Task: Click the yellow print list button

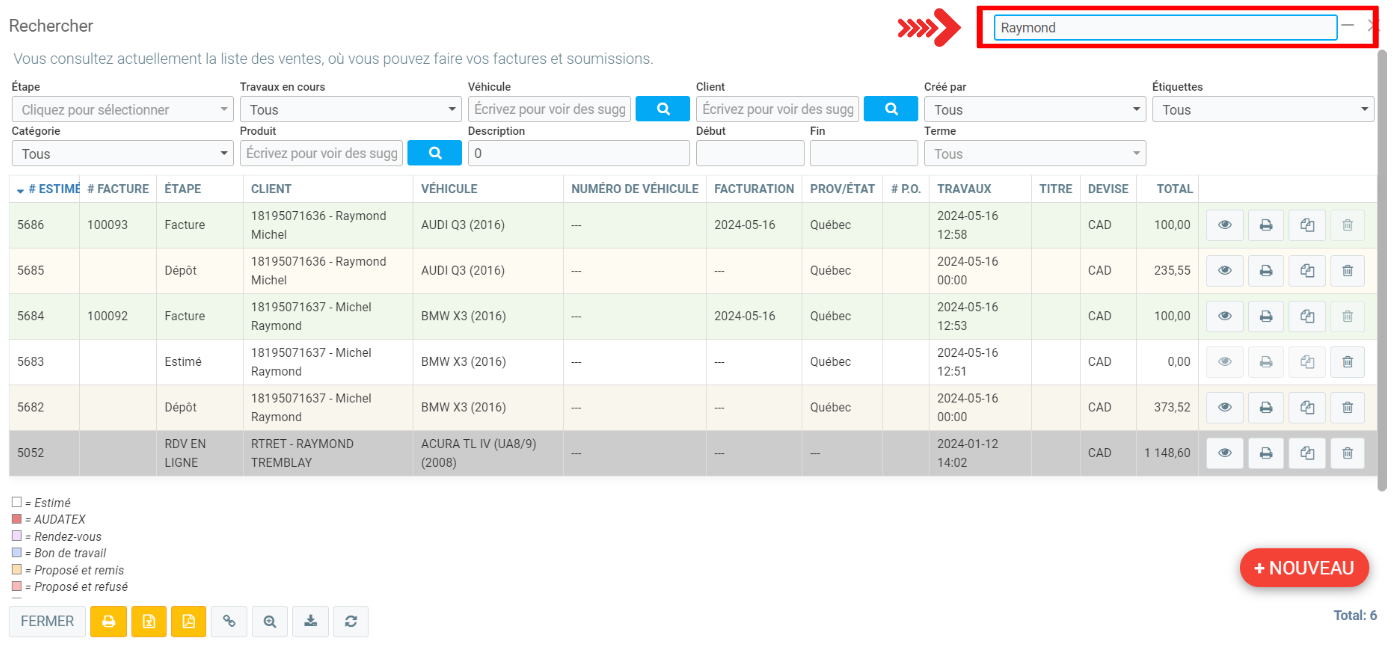Action: (108, 621)
